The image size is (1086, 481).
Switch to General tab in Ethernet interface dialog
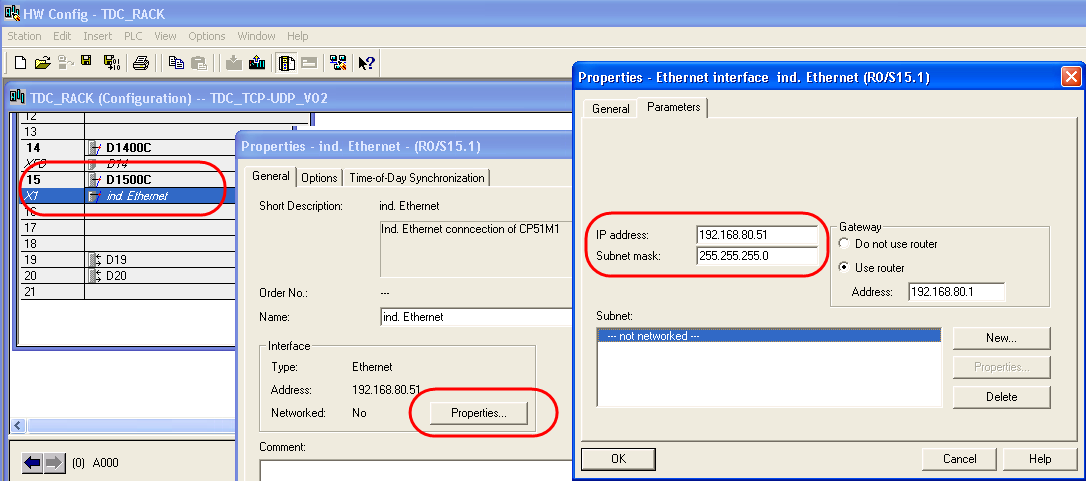point(611,109)
